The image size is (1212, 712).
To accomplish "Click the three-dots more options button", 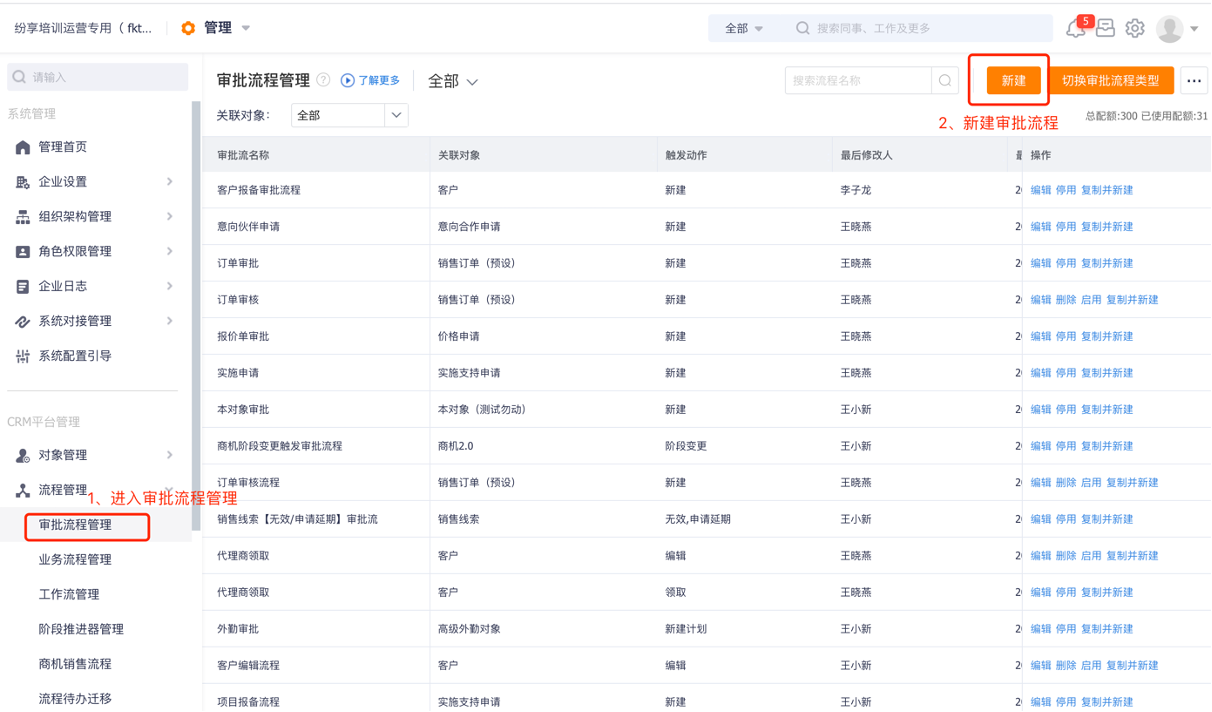I will [x=1194, y=81].
